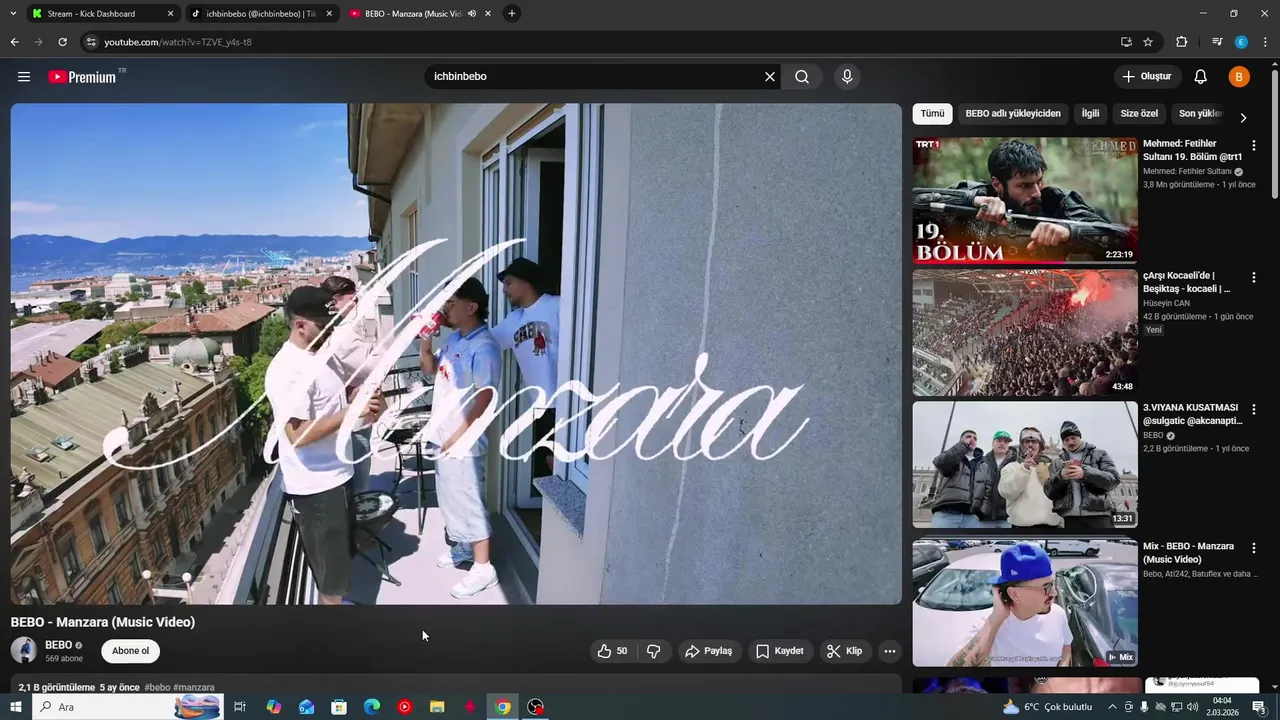Image resolution: width=1280 pixels, height=720 pixels.
Task: Click Hüseyin CAN channel name
Action: 1166,304
